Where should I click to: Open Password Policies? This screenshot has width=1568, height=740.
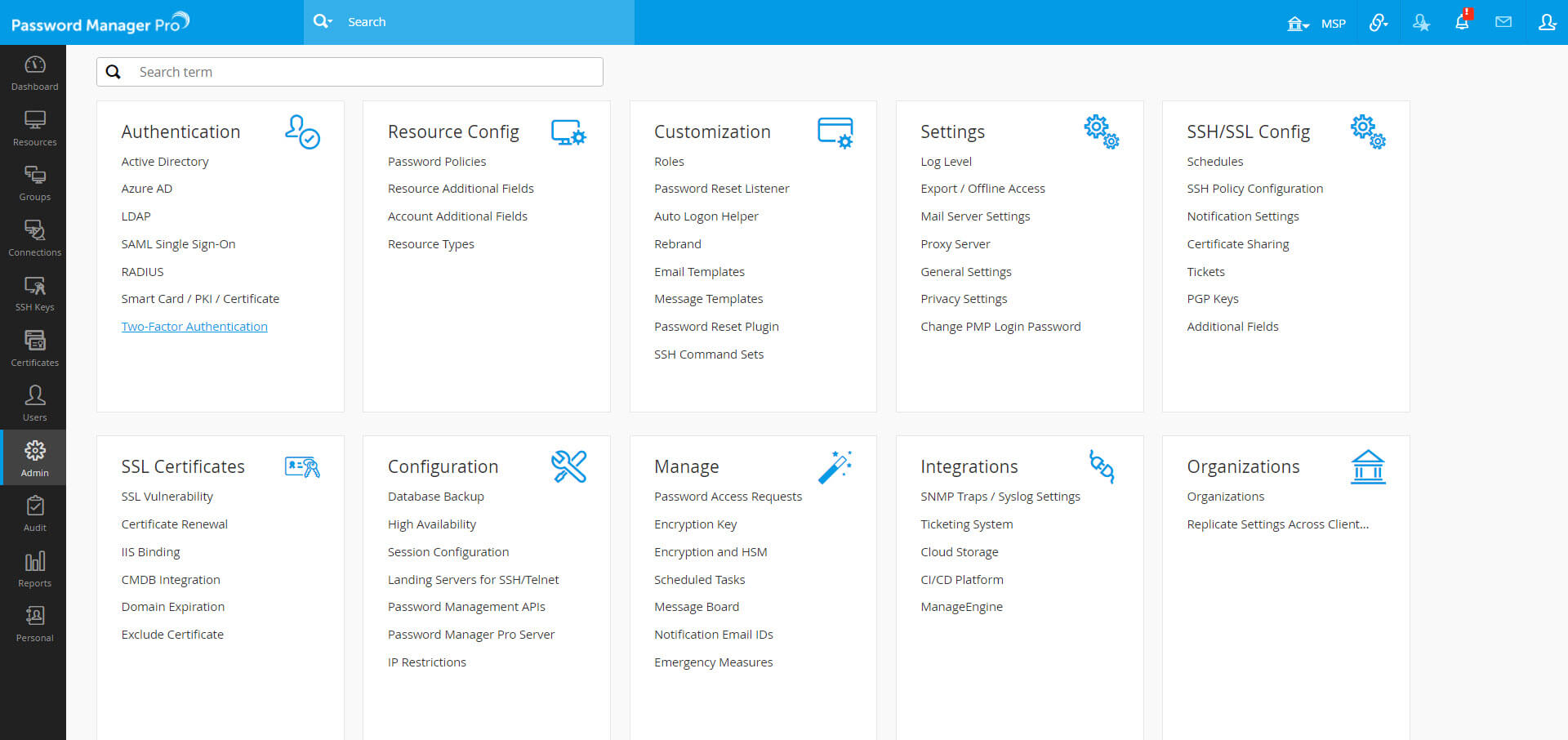437,162
